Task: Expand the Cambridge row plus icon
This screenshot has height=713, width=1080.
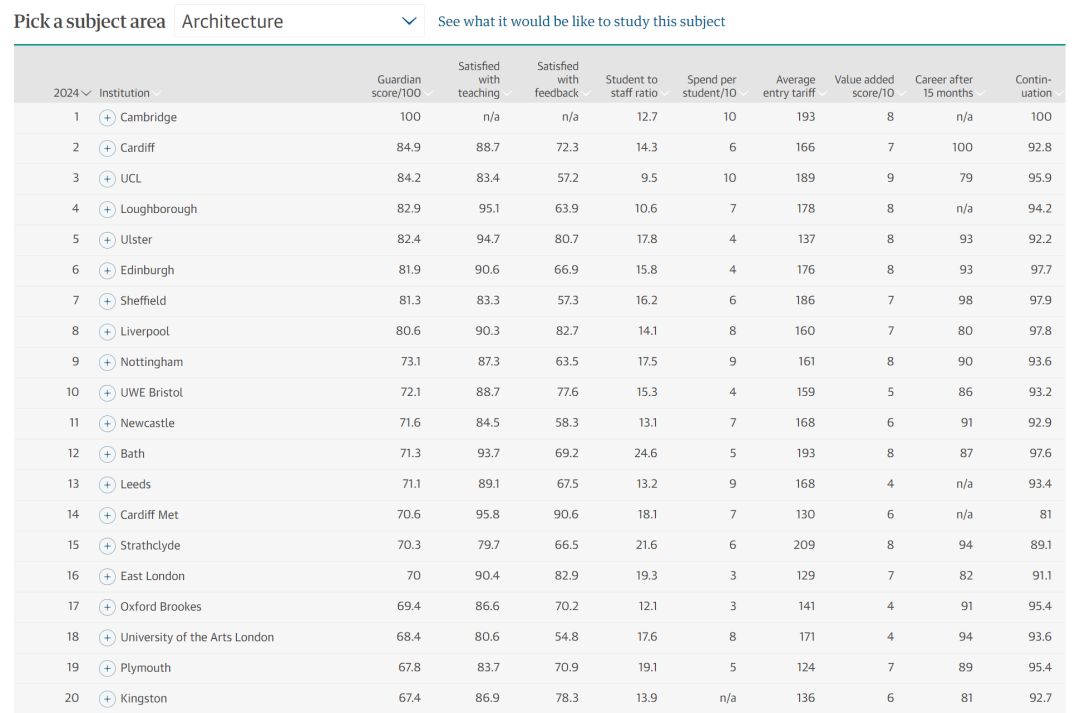Action: (x=107, y=118)
